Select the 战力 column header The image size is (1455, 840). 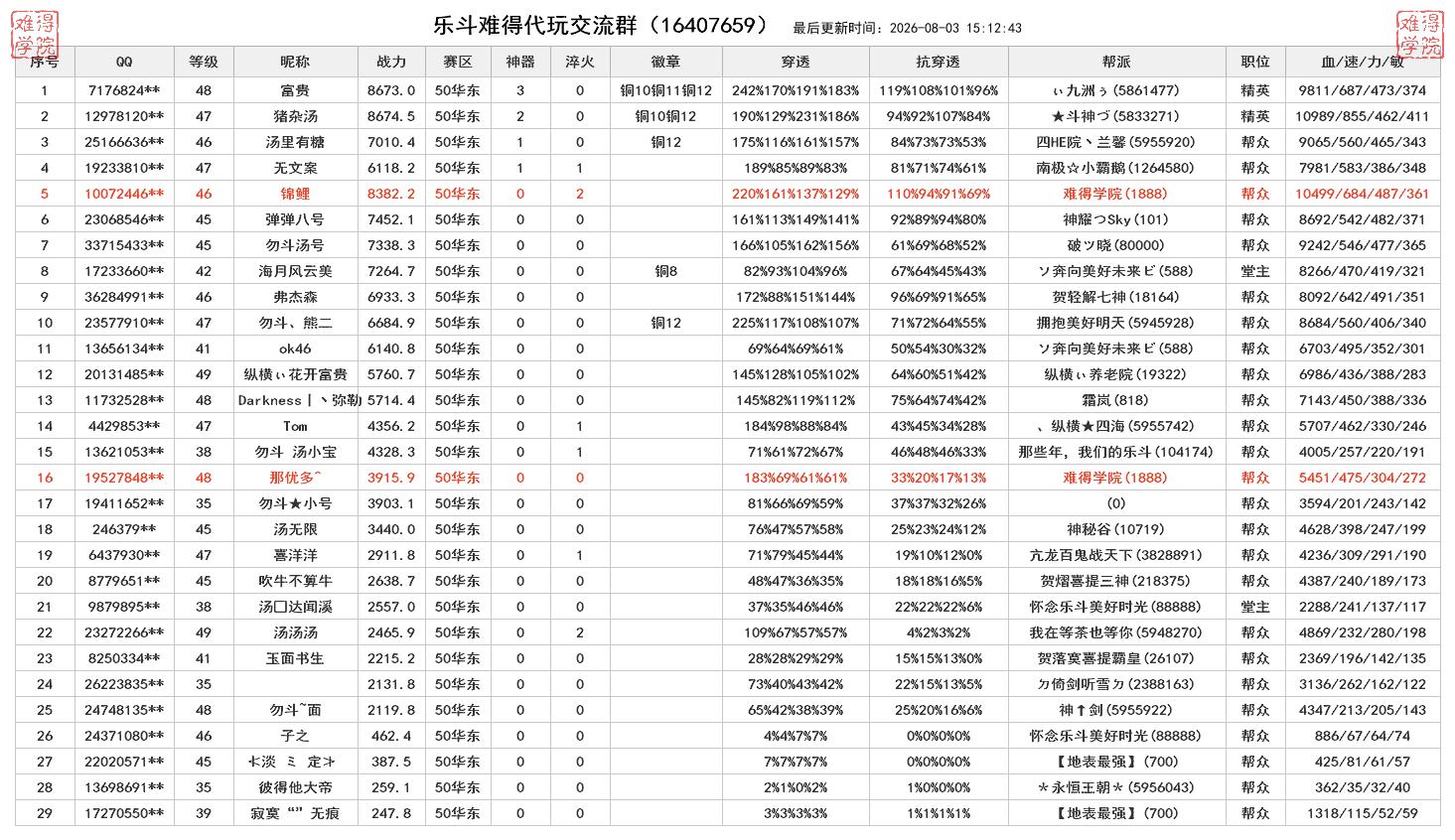(x=391, y=62)
